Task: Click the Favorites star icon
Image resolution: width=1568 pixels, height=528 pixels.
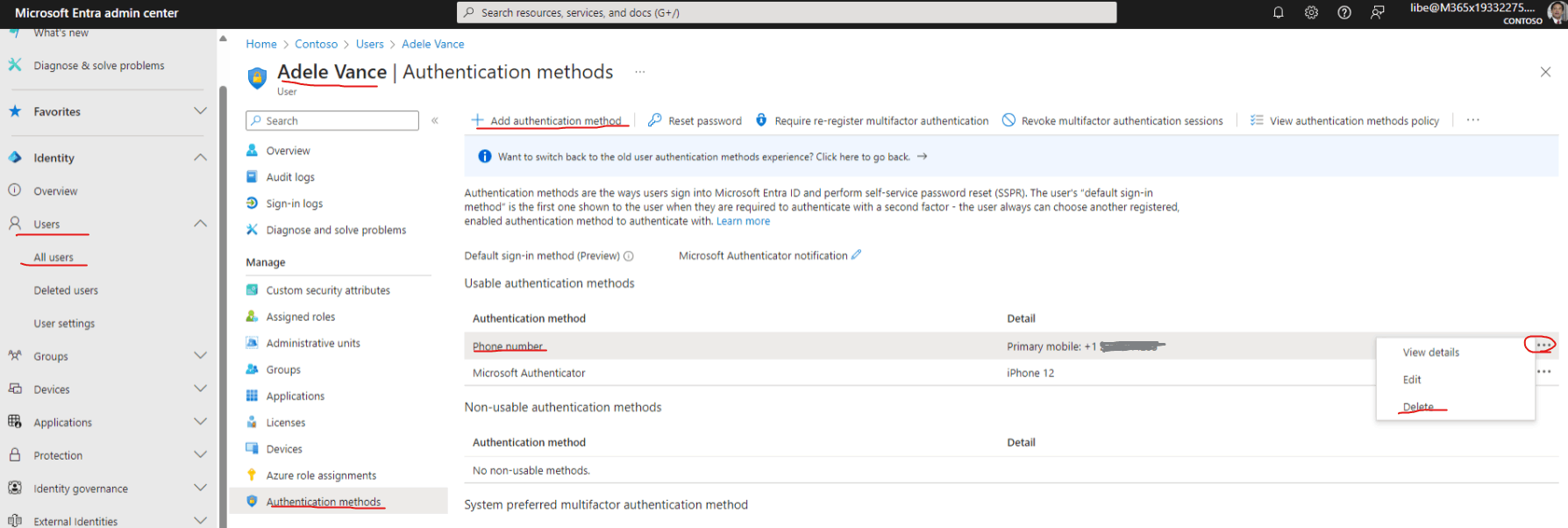Action: (15, 111)
